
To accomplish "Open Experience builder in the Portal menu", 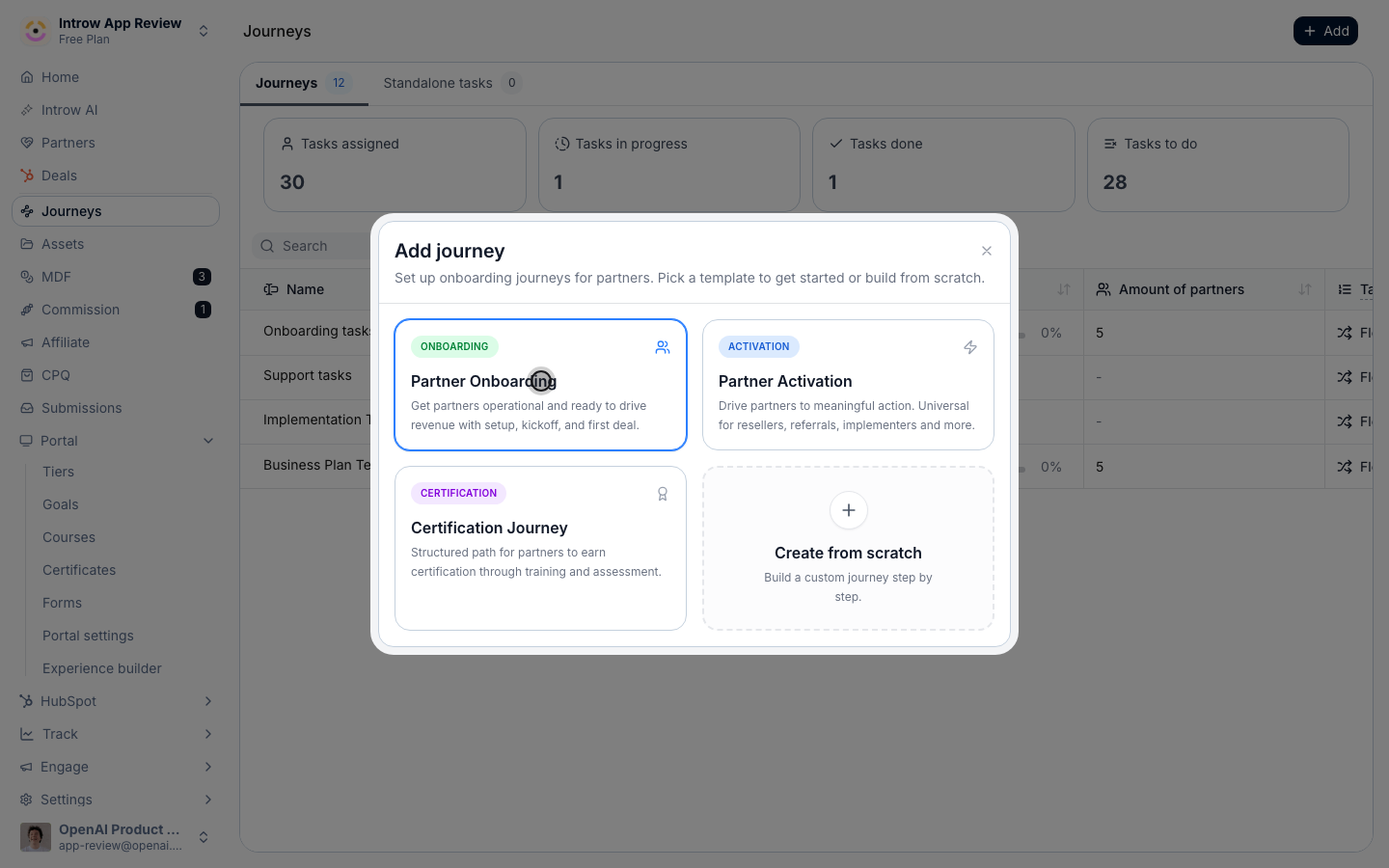I will 102,668.
